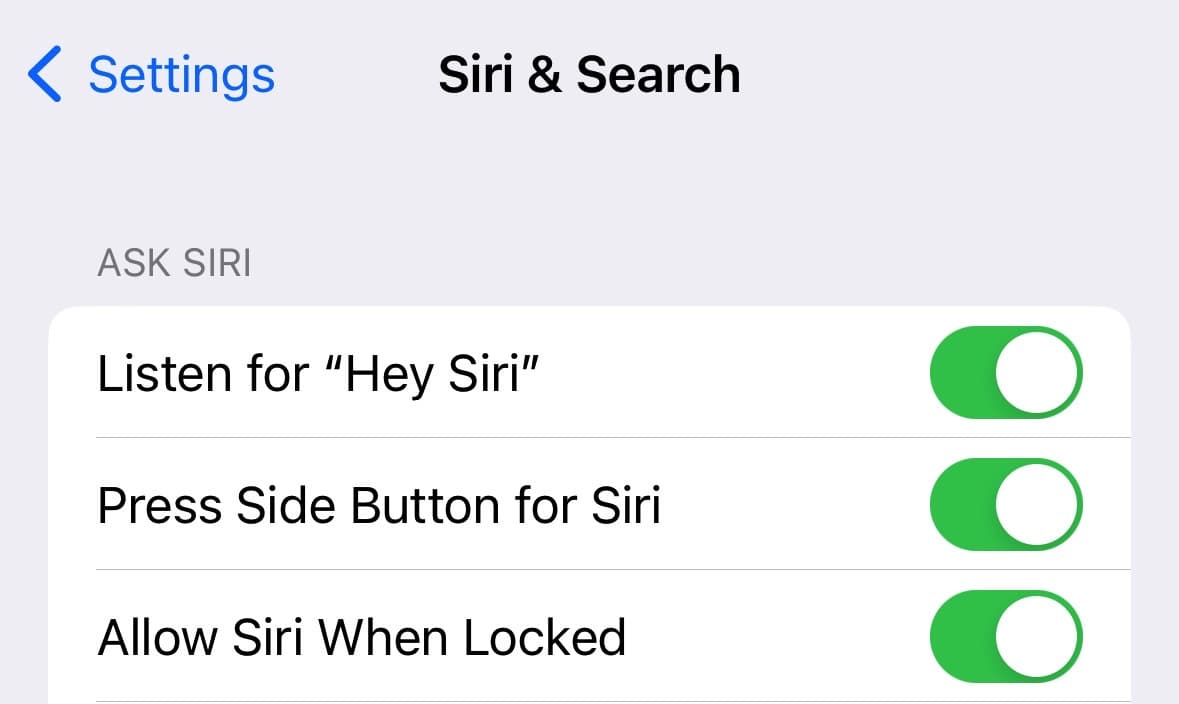
Task: Click the green track of the Hey Siri switch
Action: 962,372
